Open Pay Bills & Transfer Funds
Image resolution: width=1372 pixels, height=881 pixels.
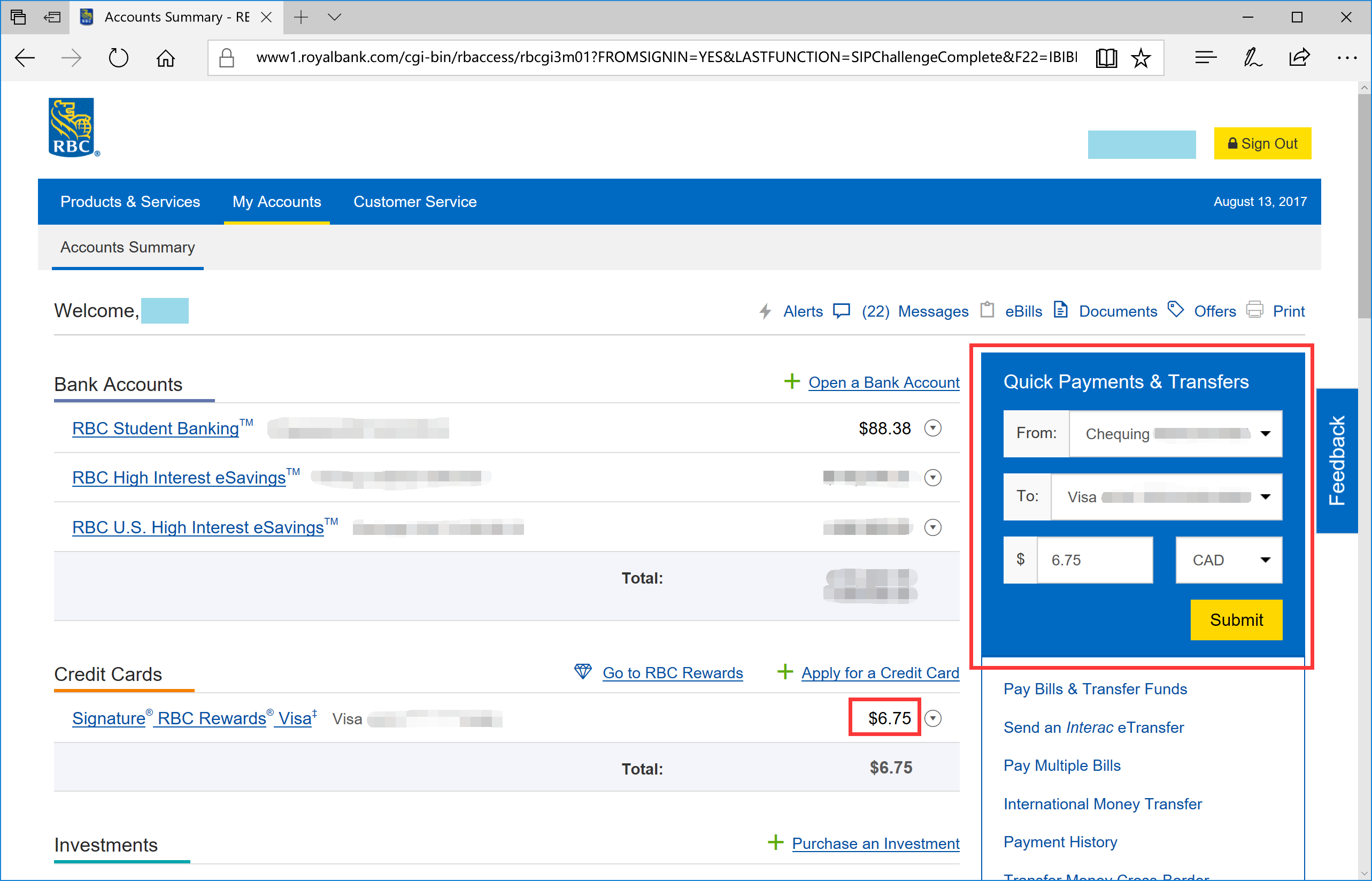tap(1096, 689)
